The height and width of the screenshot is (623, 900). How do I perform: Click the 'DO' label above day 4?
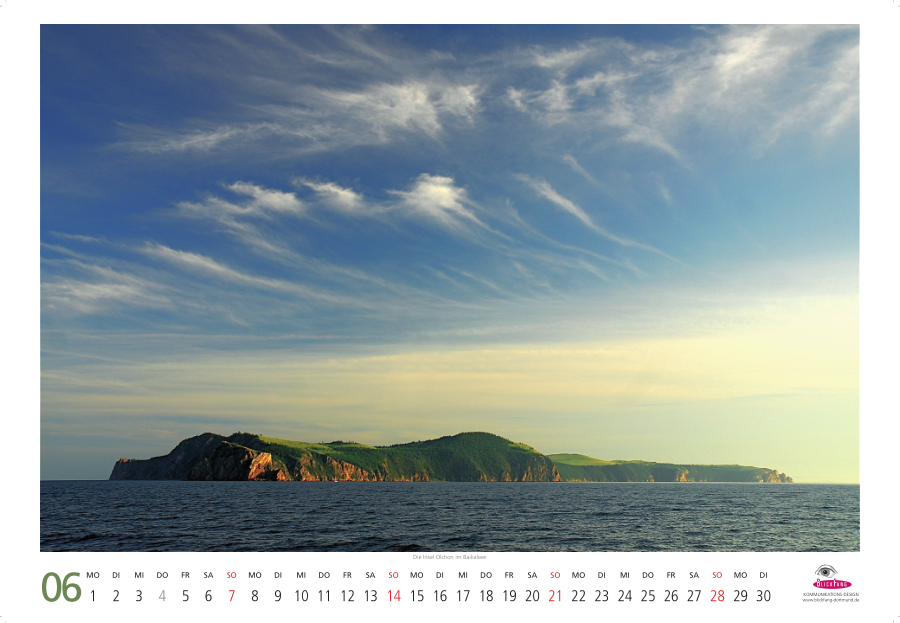click(162, 575)
